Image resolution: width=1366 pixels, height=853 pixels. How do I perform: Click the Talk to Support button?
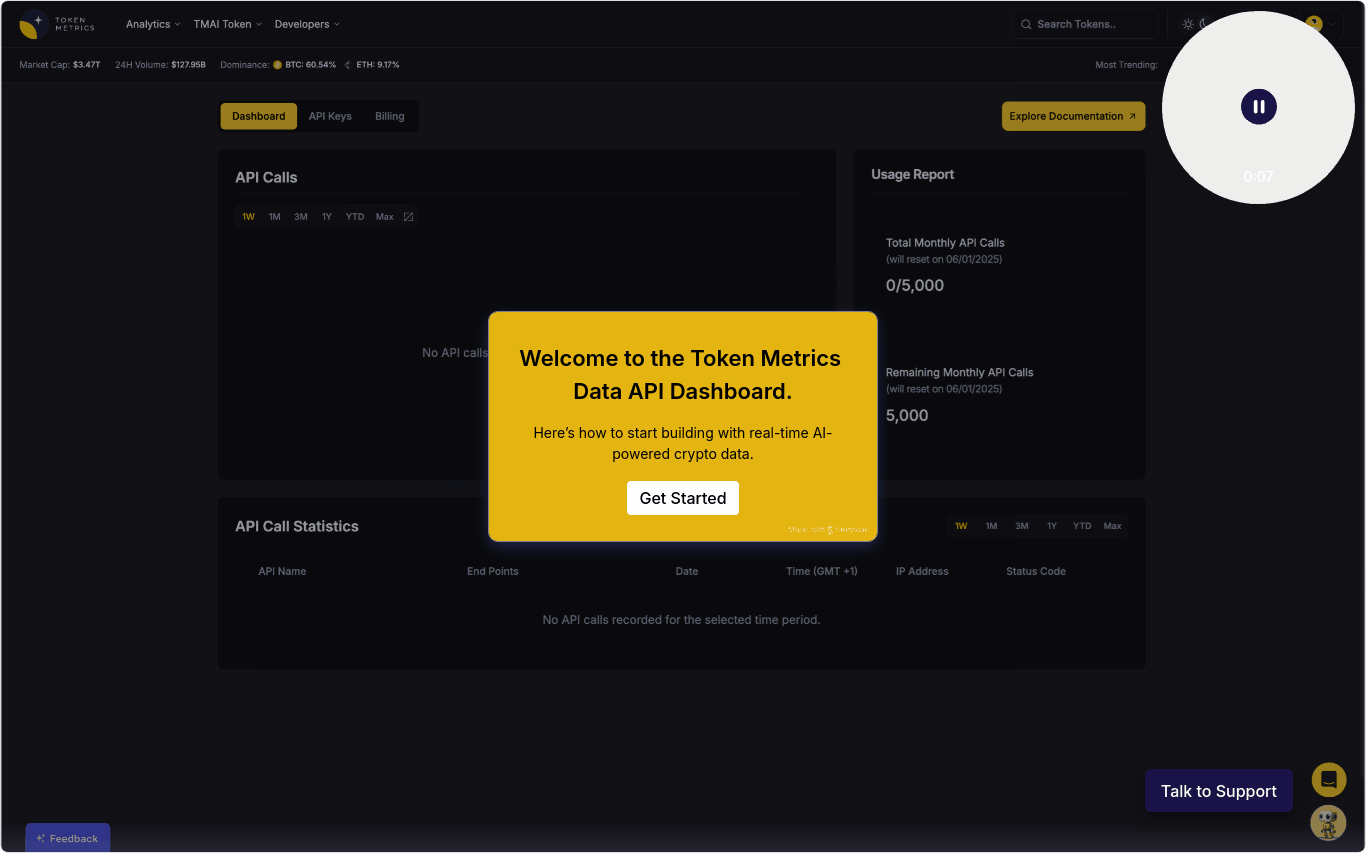click(1219, 791)
